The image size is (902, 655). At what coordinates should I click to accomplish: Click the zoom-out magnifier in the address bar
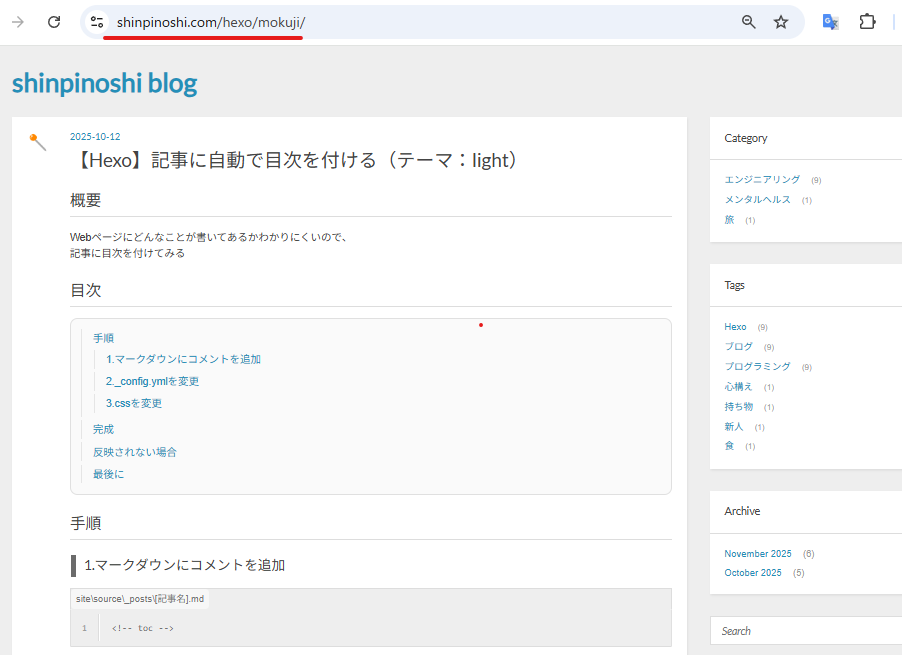click(x=748, y=21)
